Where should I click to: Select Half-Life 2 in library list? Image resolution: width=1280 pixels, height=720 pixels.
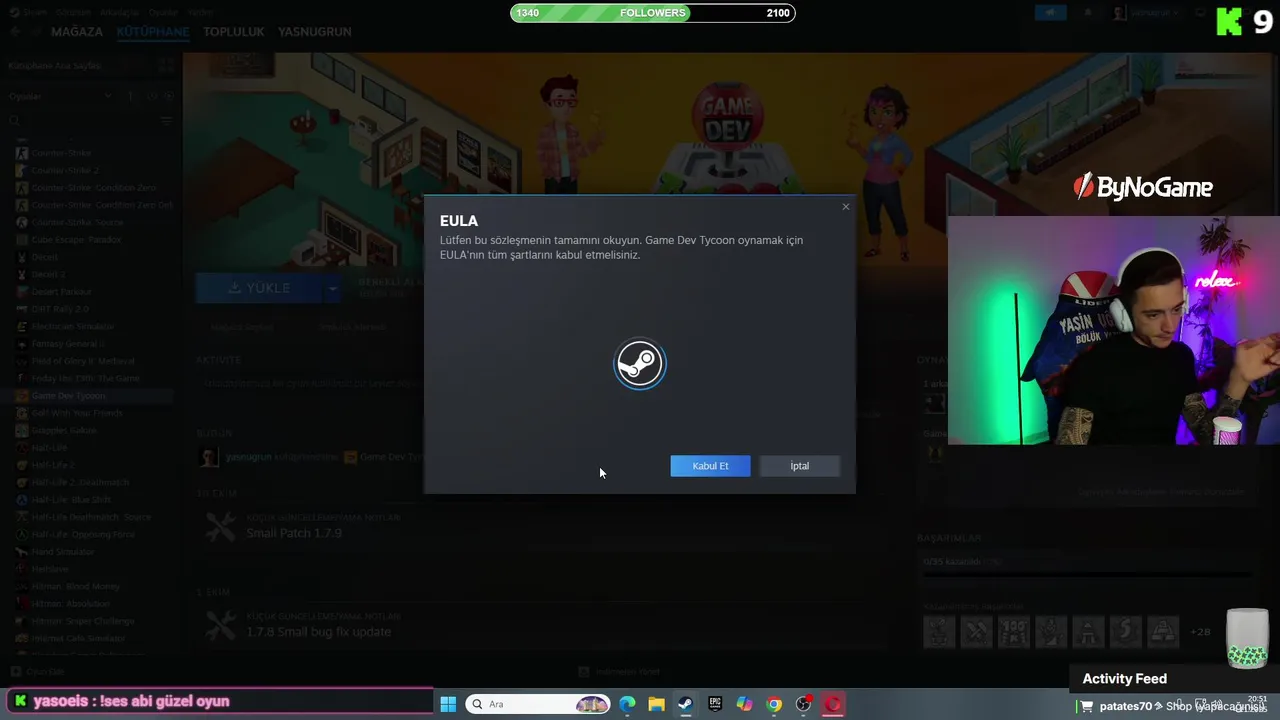(x=53, y=465)
